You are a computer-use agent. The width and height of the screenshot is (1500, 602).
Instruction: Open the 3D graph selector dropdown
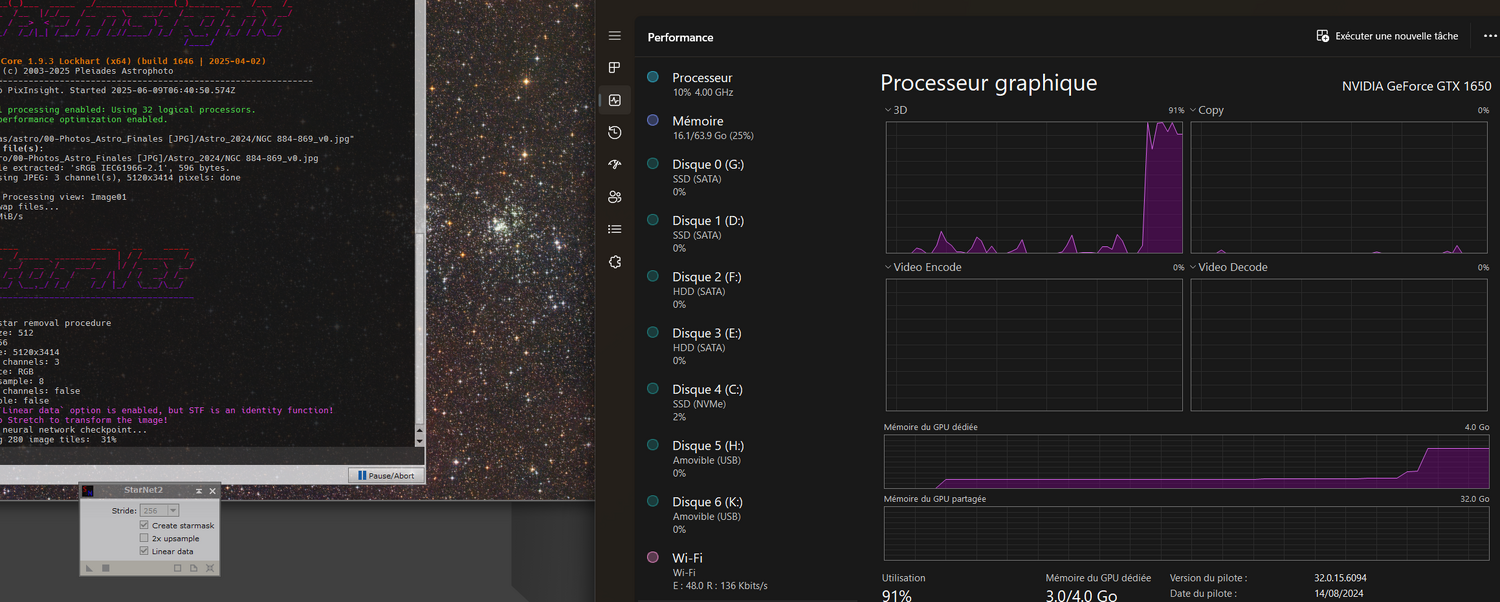coord(888,110)
